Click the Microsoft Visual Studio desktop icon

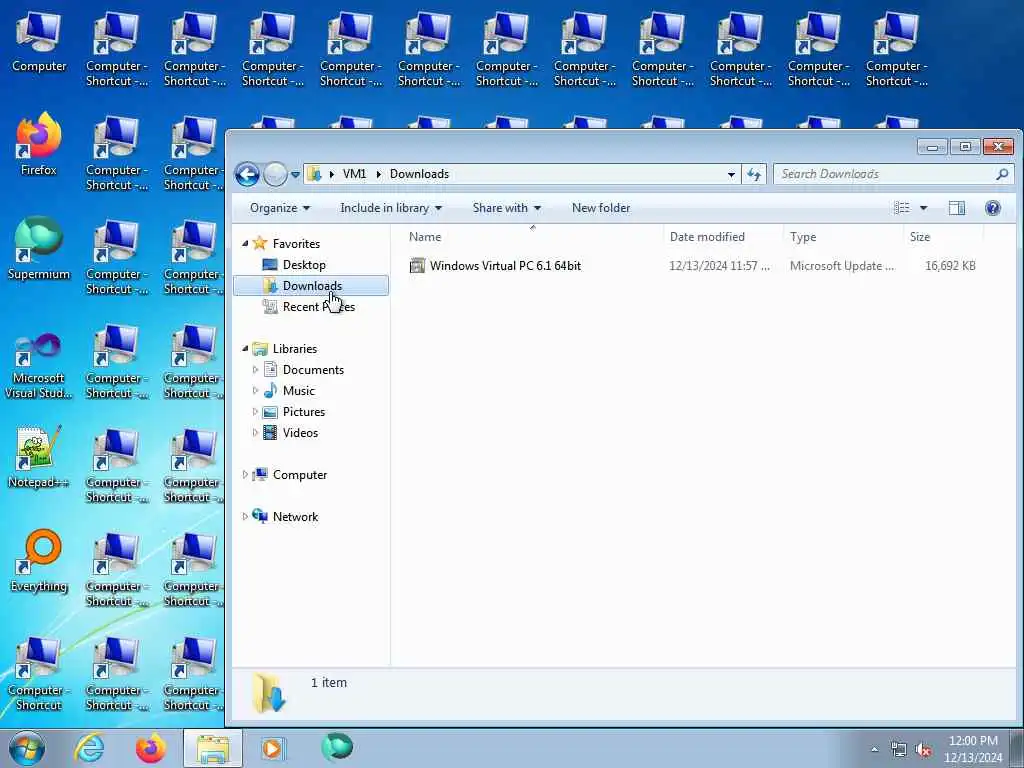click(x=39, y=348)
